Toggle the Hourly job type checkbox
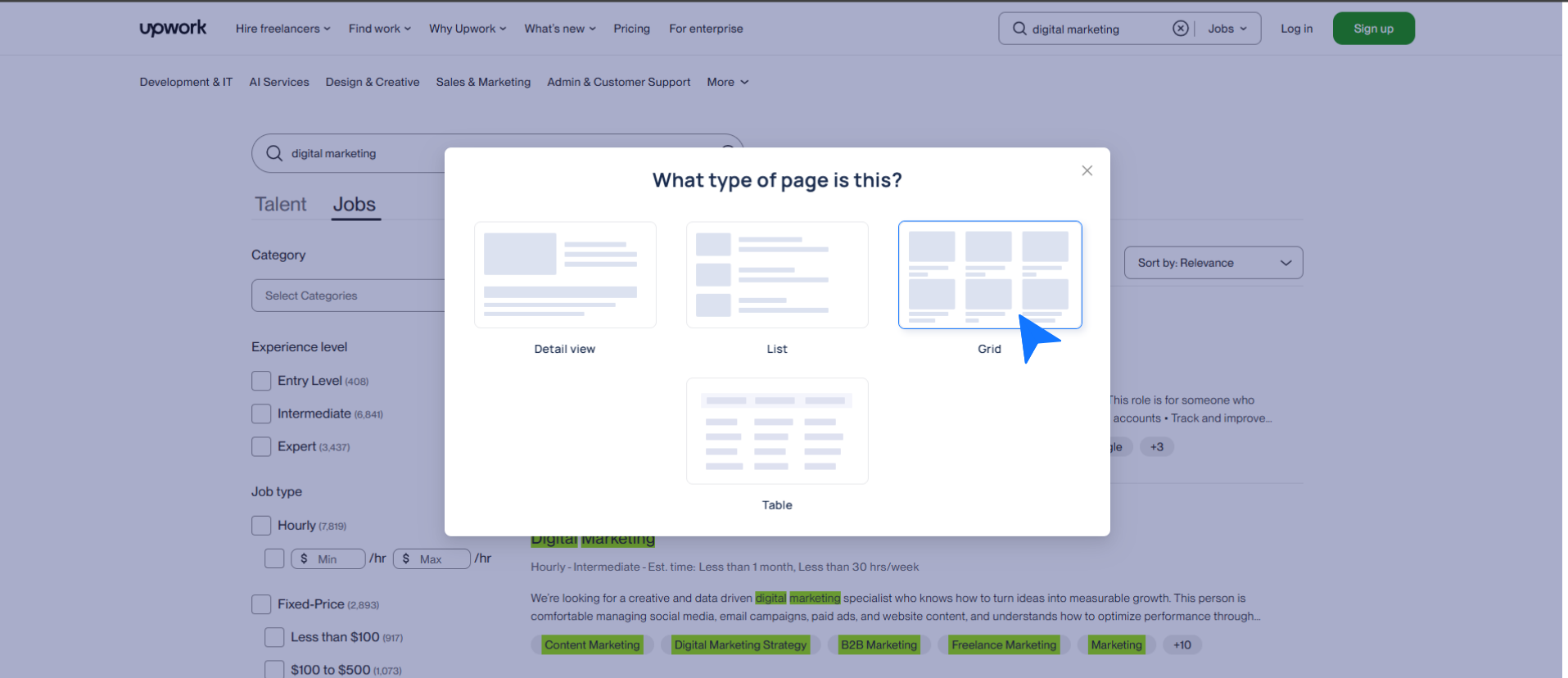The height and width of the screenshot is (678, 1568). (261, 526)
